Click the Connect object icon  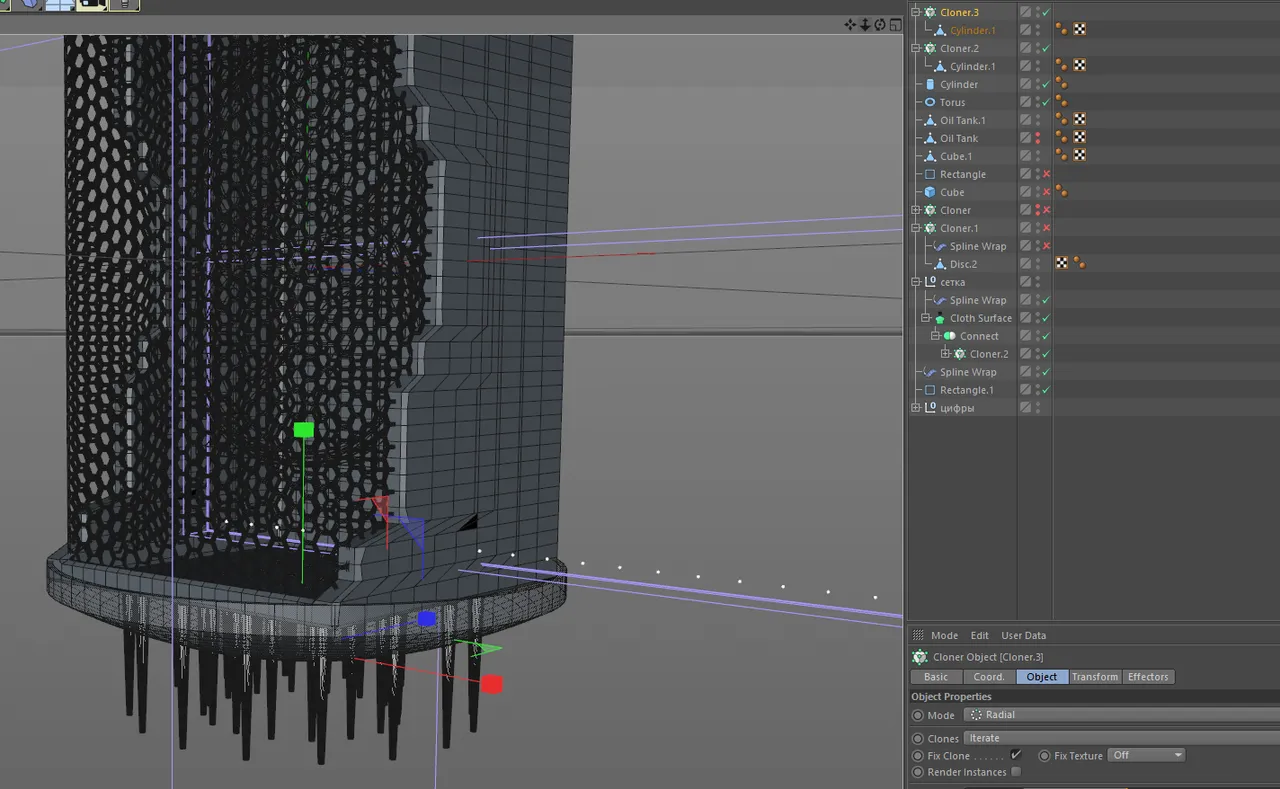tap(950, 336)
